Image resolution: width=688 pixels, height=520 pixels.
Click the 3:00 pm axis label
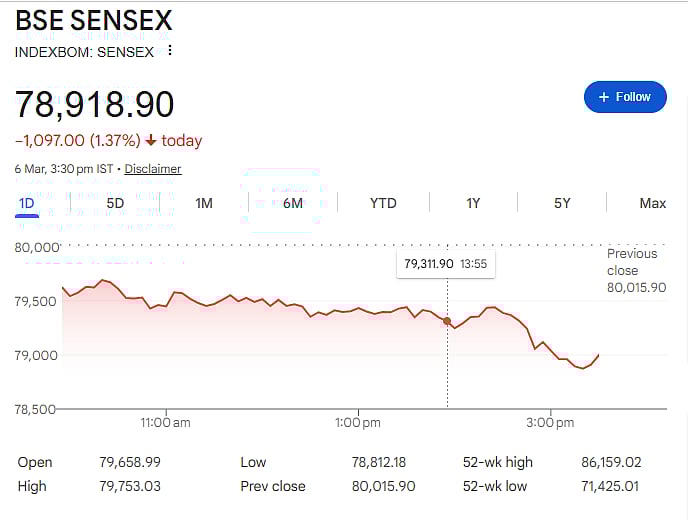point(551,423)
